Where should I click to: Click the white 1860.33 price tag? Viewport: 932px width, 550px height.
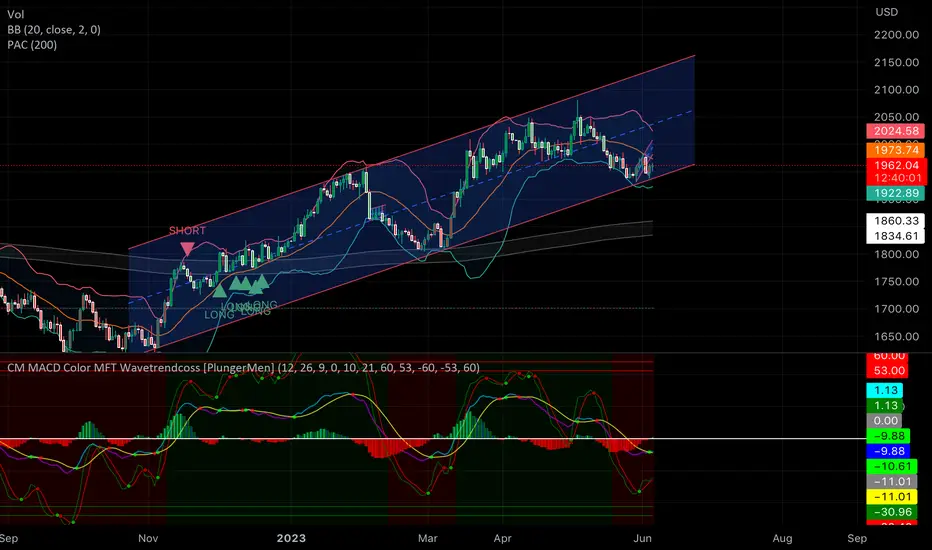tap(896, 221)
